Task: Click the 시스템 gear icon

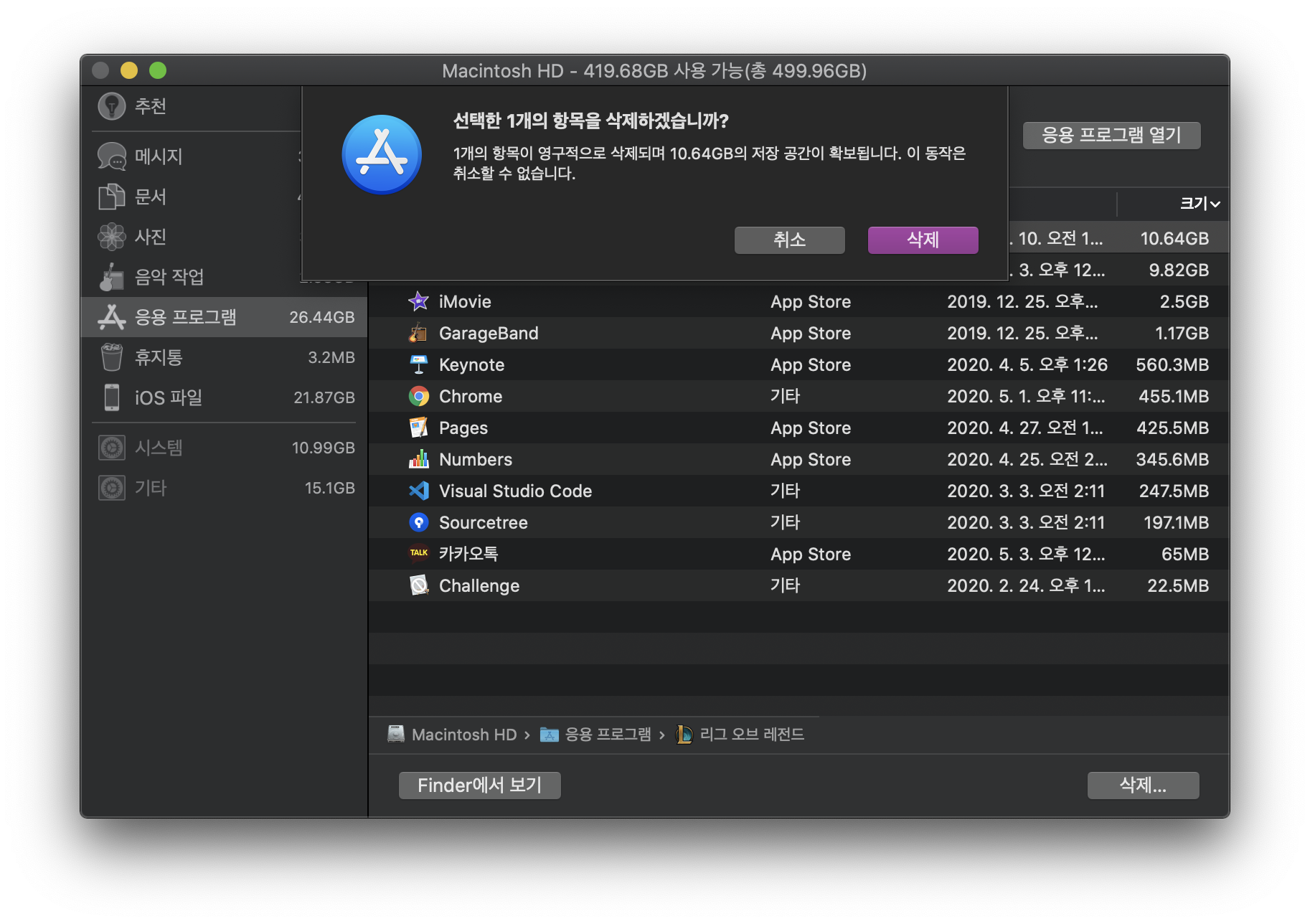Action: (x=112, y=448)
